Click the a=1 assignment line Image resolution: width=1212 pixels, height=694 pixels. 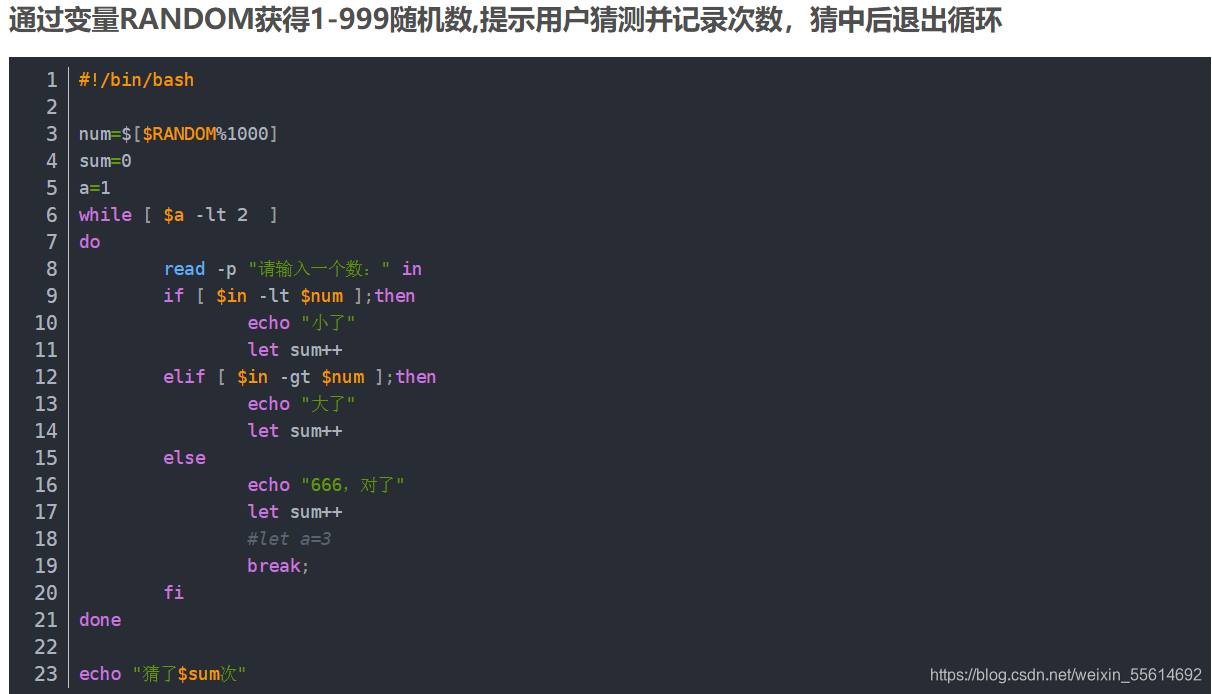(x=95, y=188)
